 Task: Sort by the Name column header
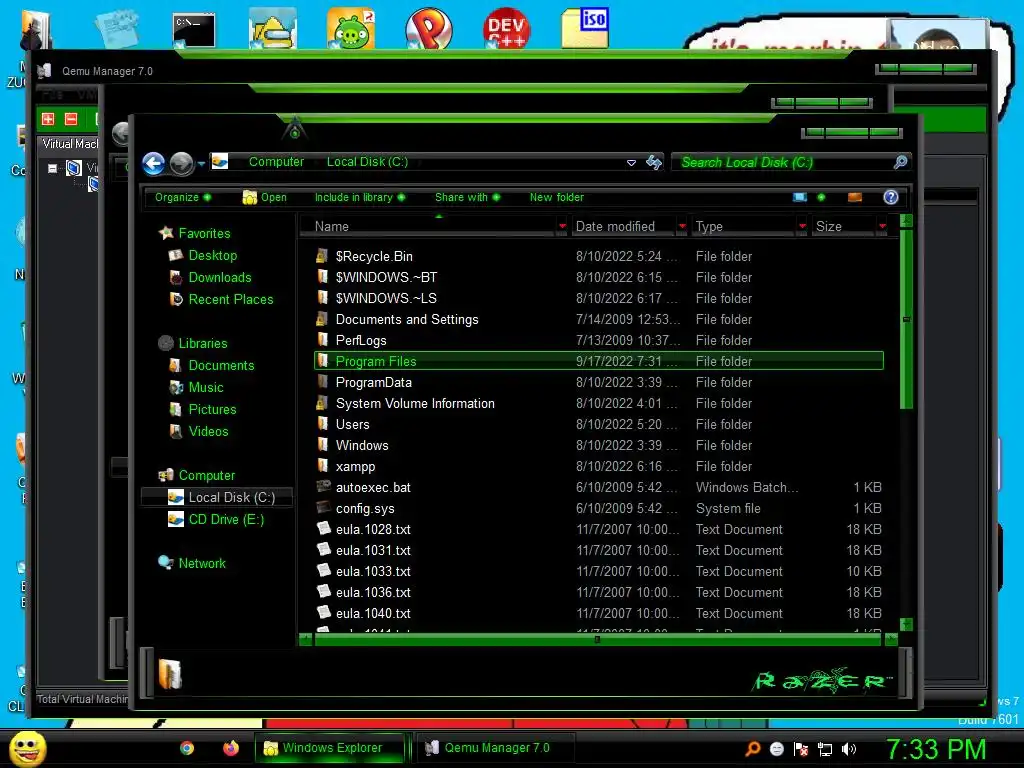(428, 227)
